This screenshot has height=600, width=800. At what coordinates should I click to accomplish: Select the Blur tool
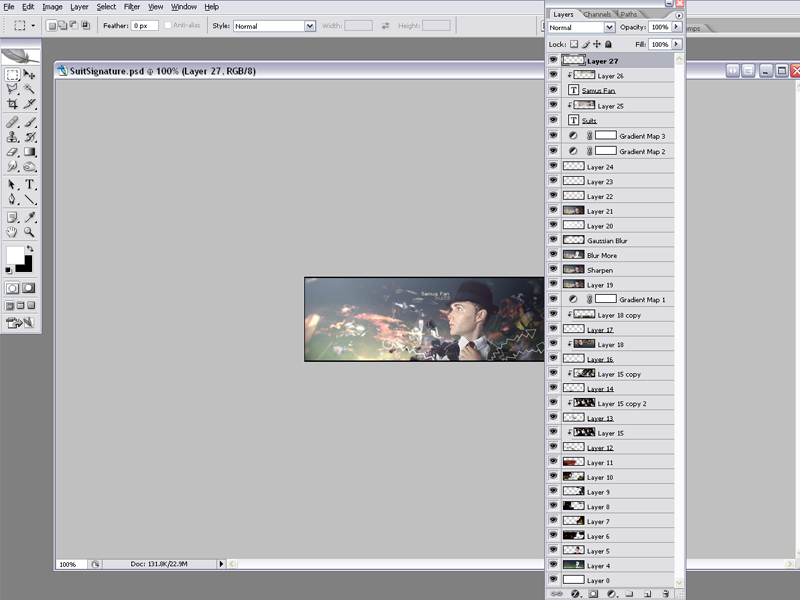[12, 166]
